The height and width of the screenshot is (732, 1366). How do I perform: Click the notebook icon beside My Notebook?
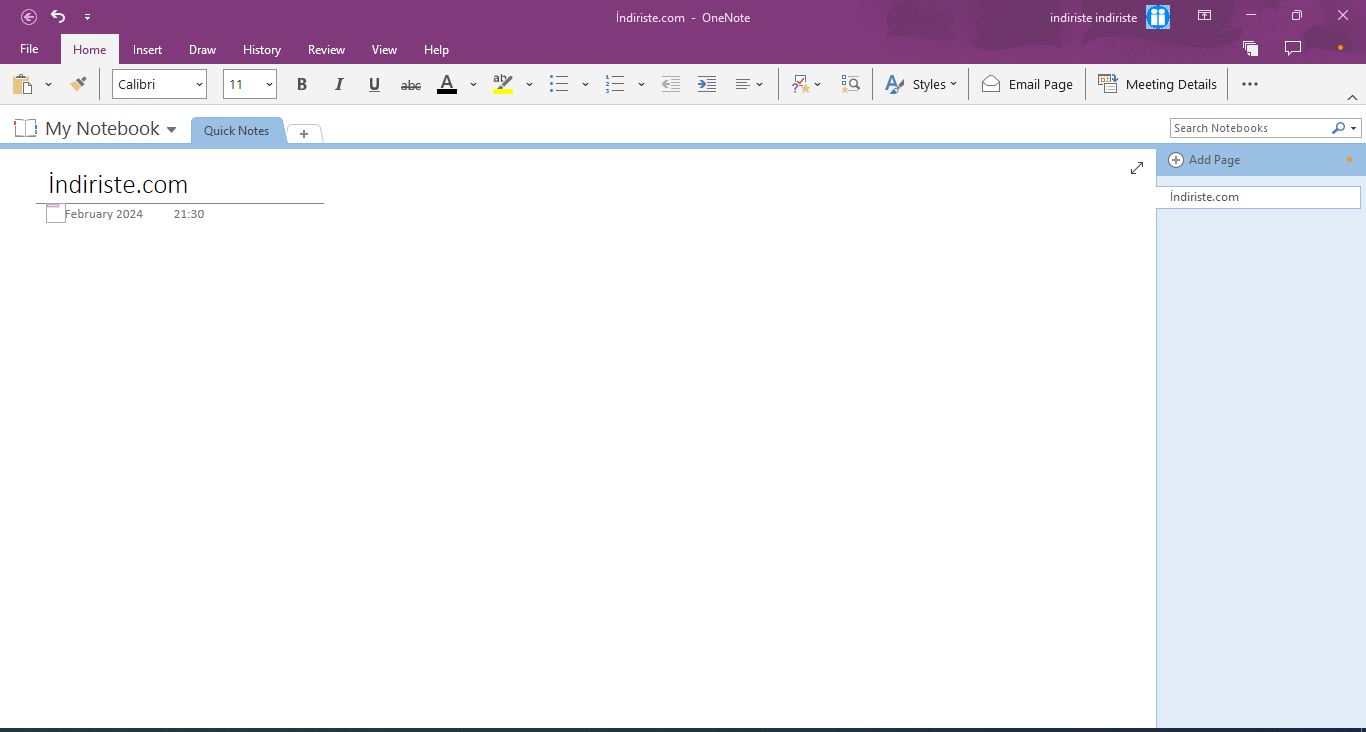(x=25, y=128)
